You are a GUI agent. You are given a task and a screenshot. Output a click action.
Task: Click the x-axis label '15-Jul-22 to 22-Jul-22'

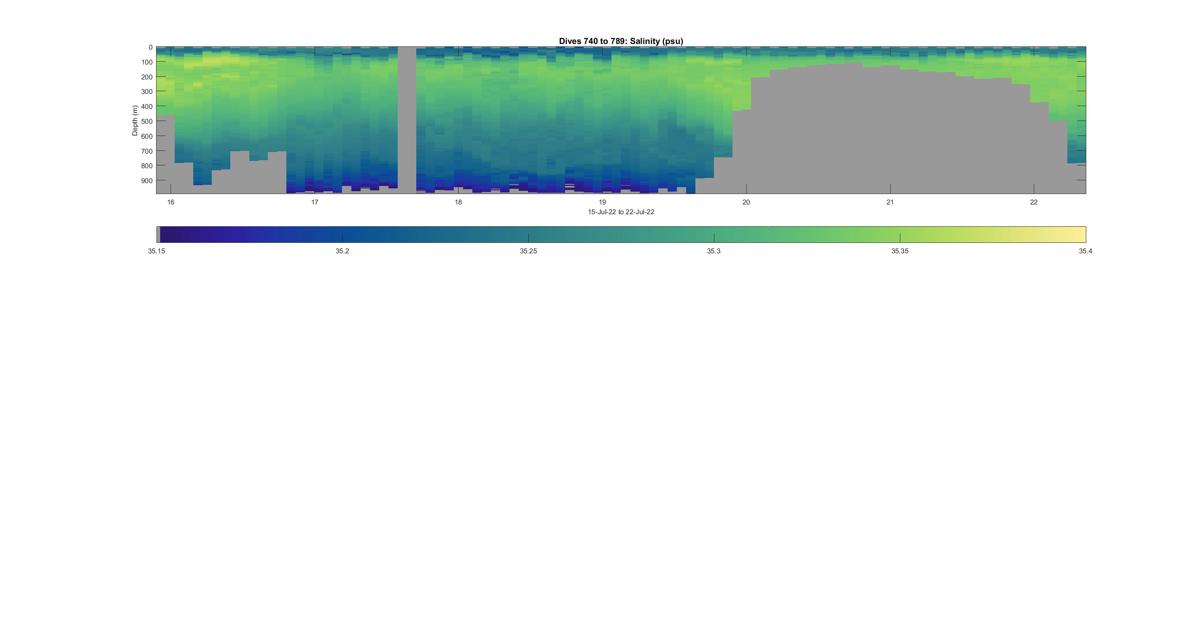[x=621, y=212]
